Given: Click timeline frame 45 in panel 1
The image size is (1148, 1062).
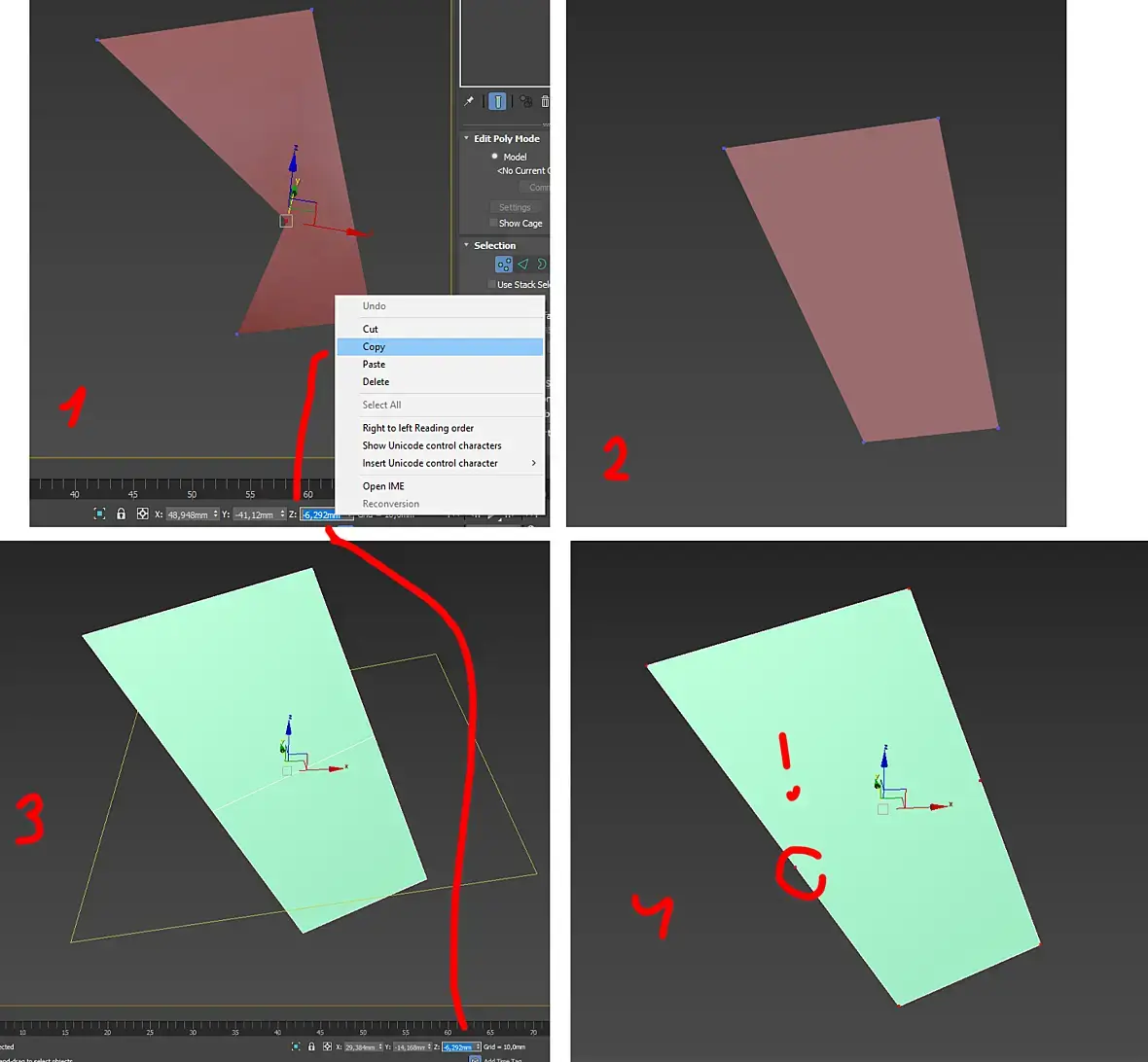Looking at the screenshot, I should coord(132,494).
